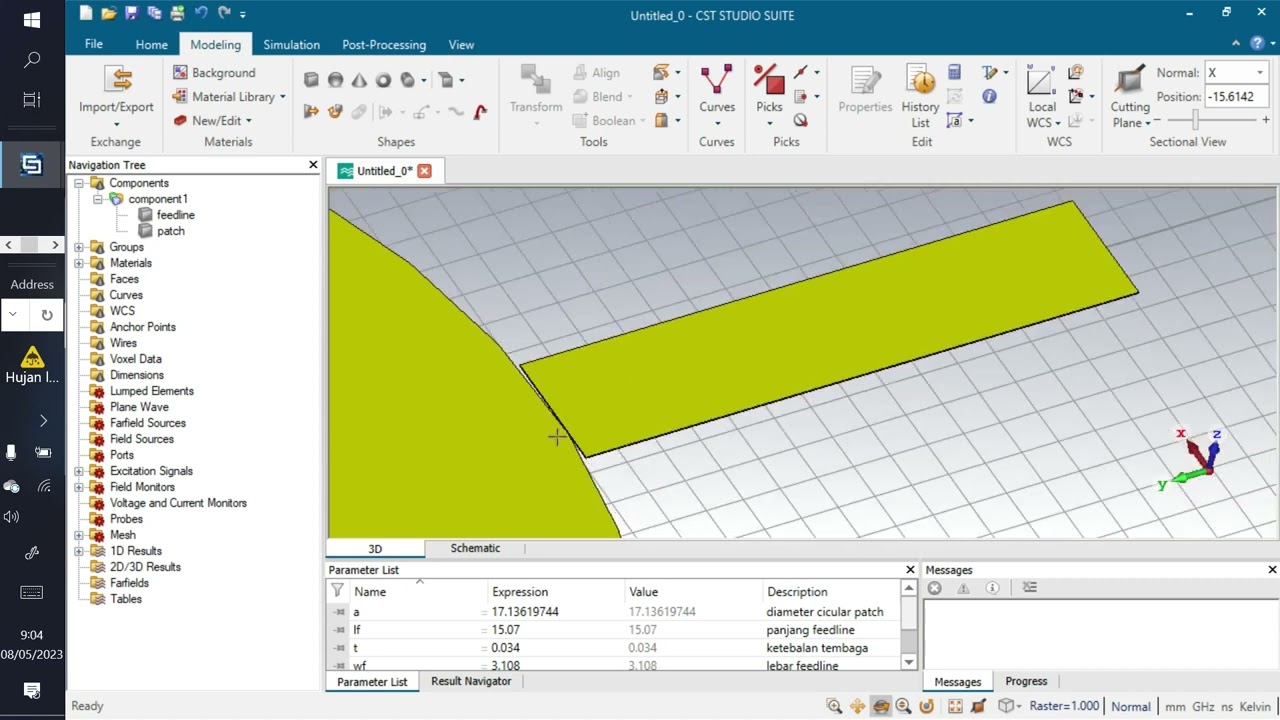The height and width of the screenshot is (720, 1280).
Task: Click the zoom icon in status bar
Action: [834, 706]
